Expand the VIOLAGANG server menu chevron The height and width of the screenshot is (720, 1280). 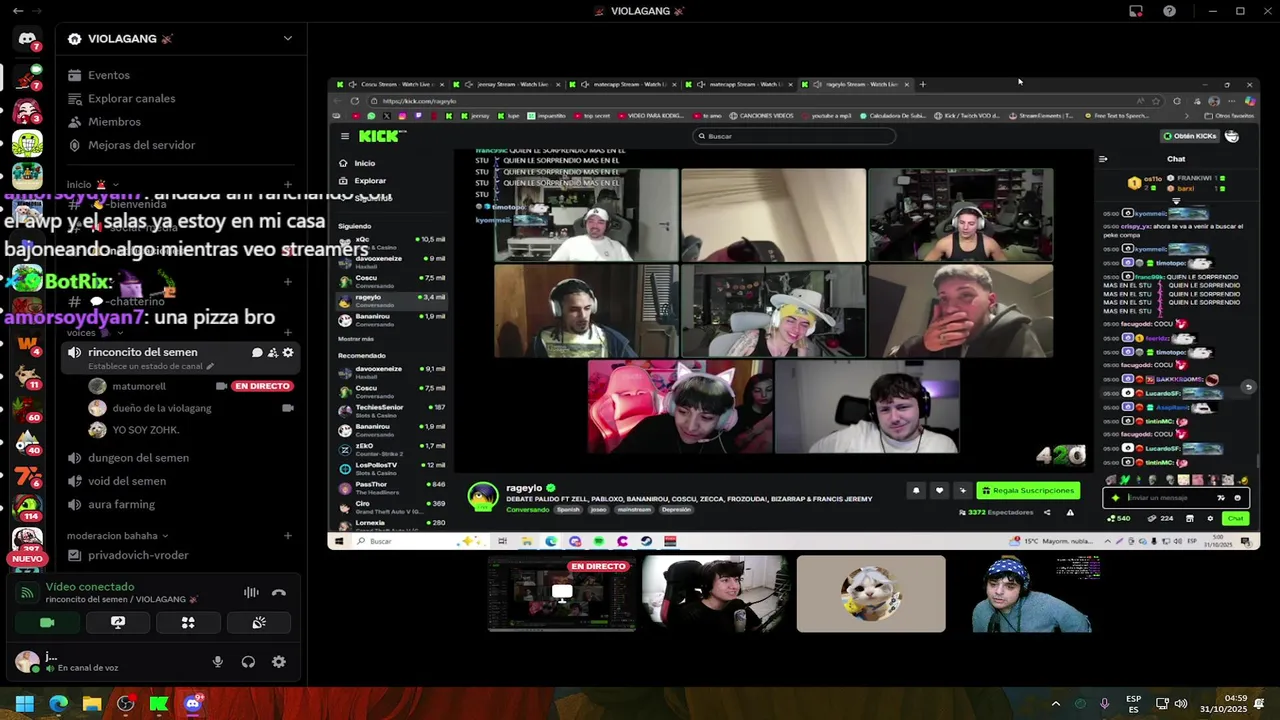288,39
